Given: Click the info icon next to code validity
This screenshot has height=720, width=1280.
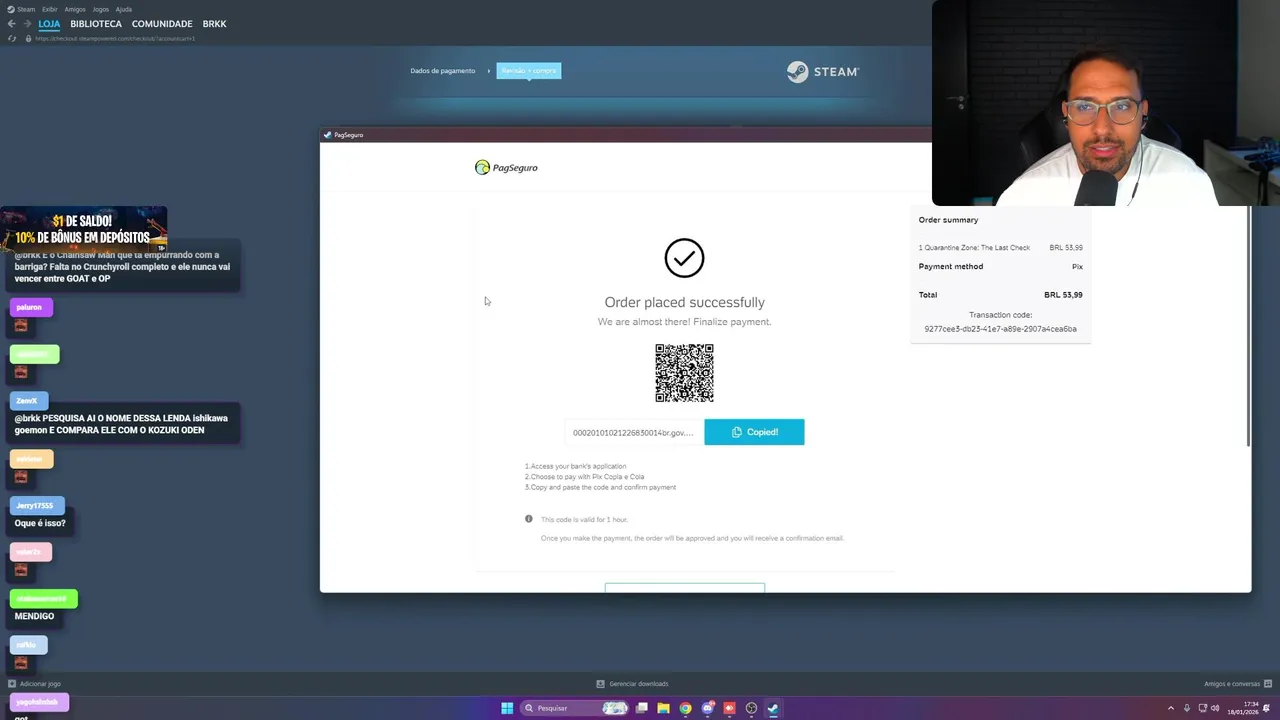Looking at the screenshot, I should point(529,519).
